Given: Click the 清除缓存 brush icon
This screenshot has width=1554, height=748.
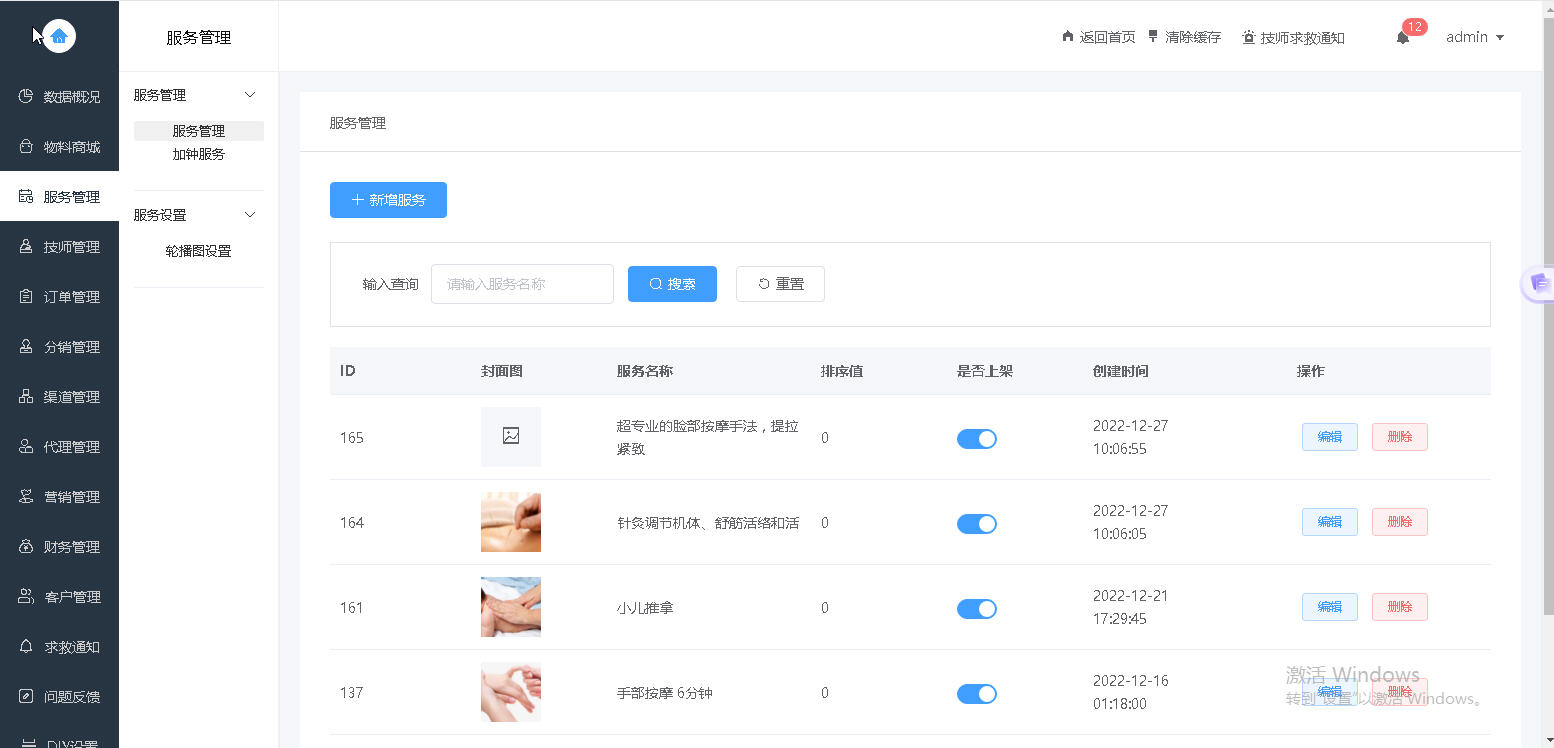Looking at the screenshot, I should [x=1153, y=37].
